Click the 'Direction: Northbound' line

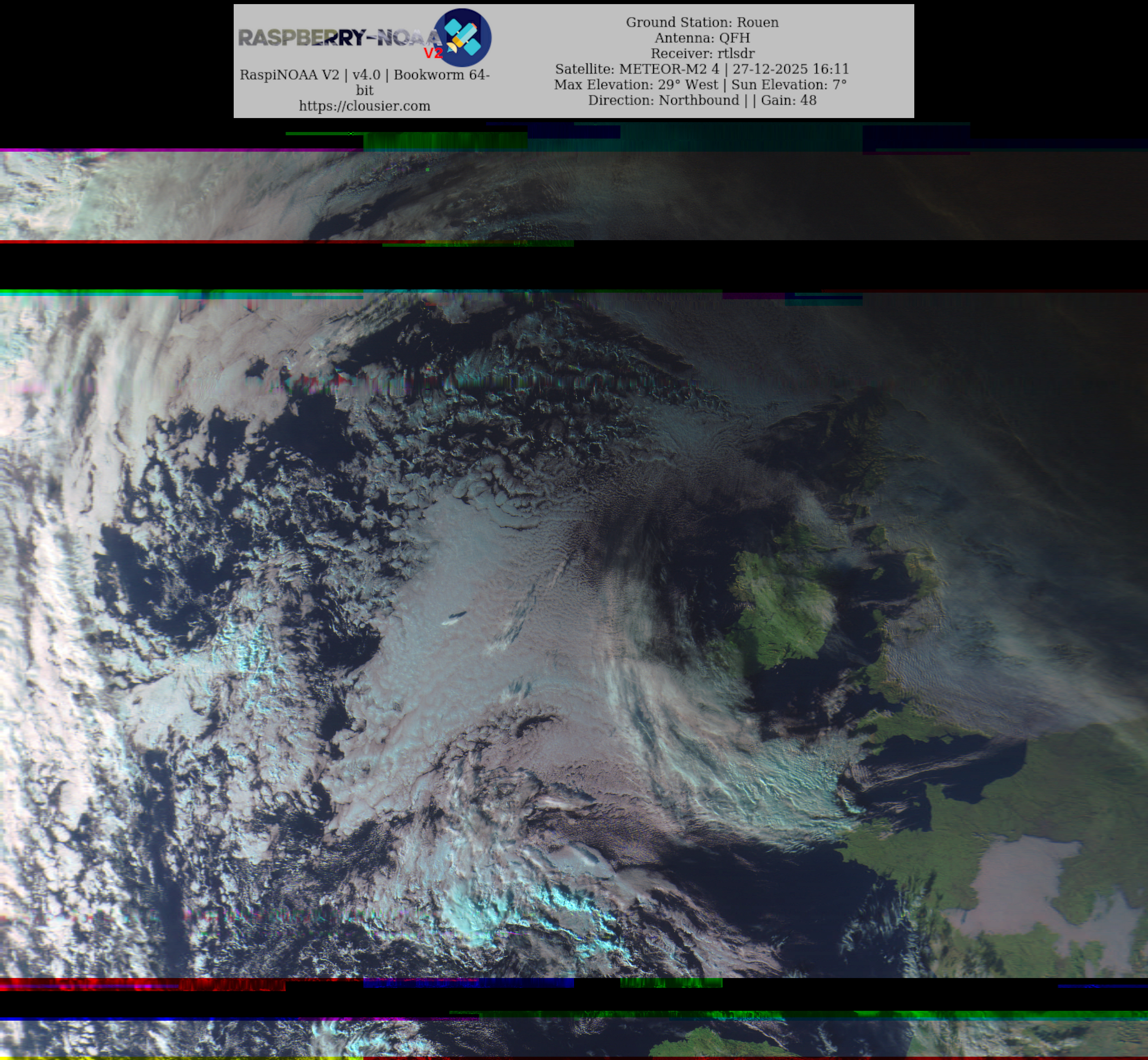[x=663, y=100]
